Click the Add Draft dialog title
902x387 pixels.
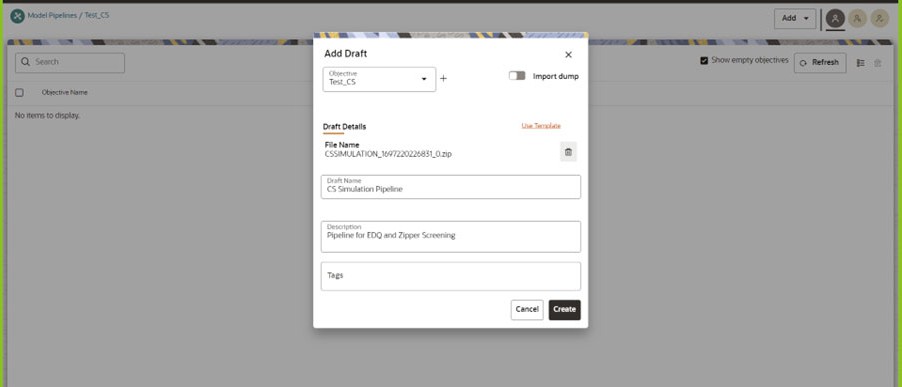pos(346,53)
